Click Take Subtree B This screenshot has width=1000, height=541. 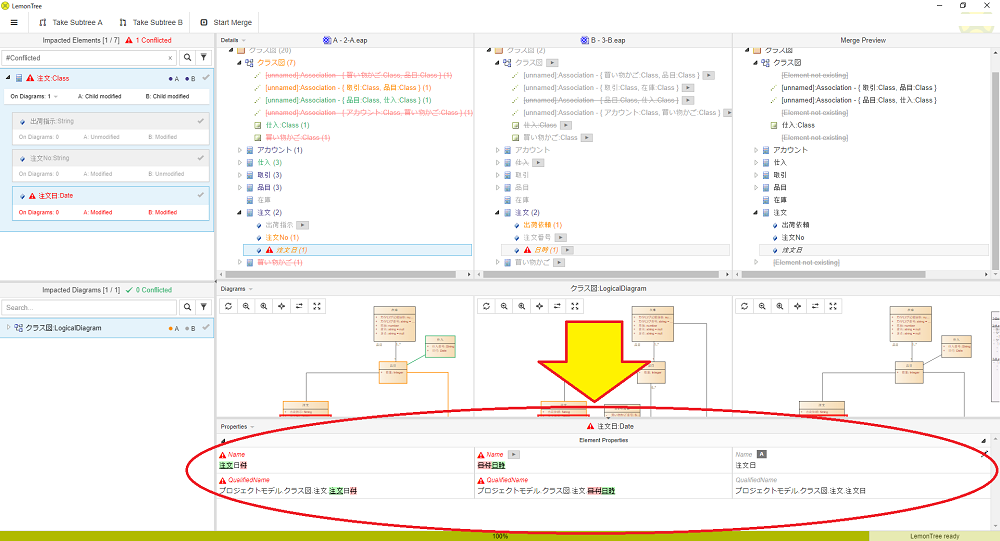click(151, 22)
